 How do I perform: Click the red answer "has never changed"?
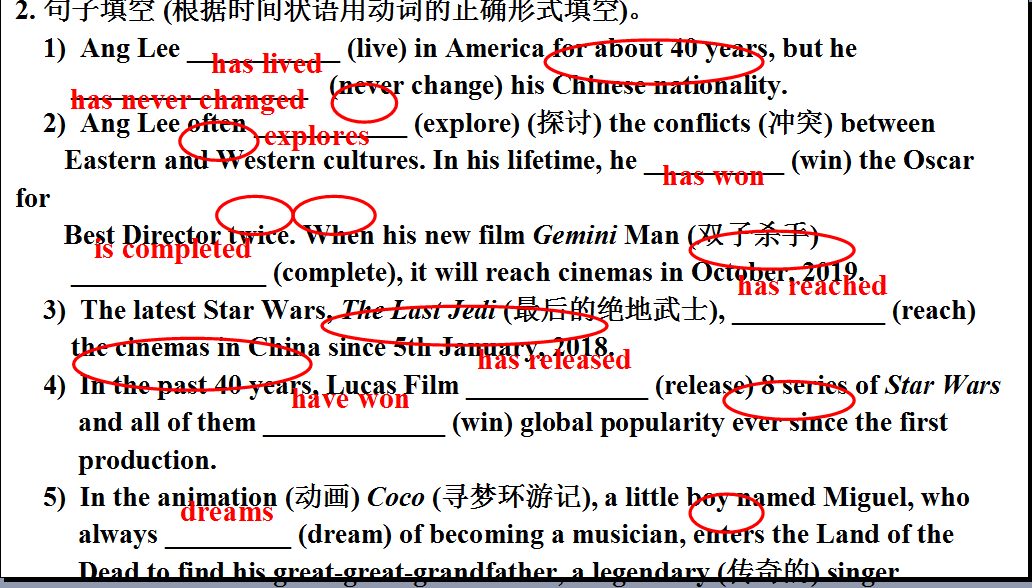[x=188, y=101]
